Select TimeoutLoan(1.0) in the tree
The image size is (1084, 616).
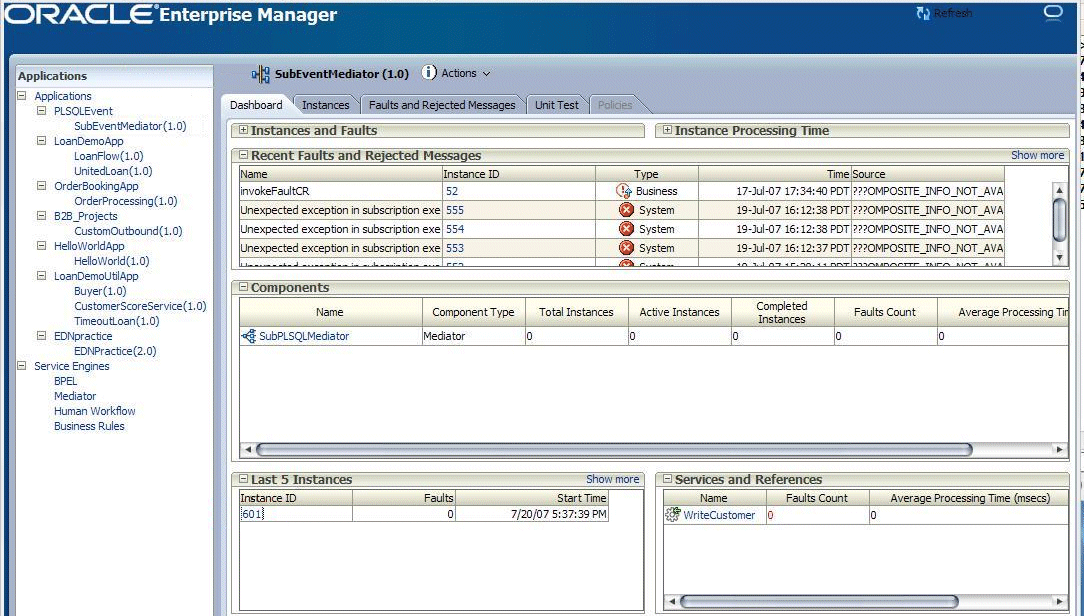point(116,321)
